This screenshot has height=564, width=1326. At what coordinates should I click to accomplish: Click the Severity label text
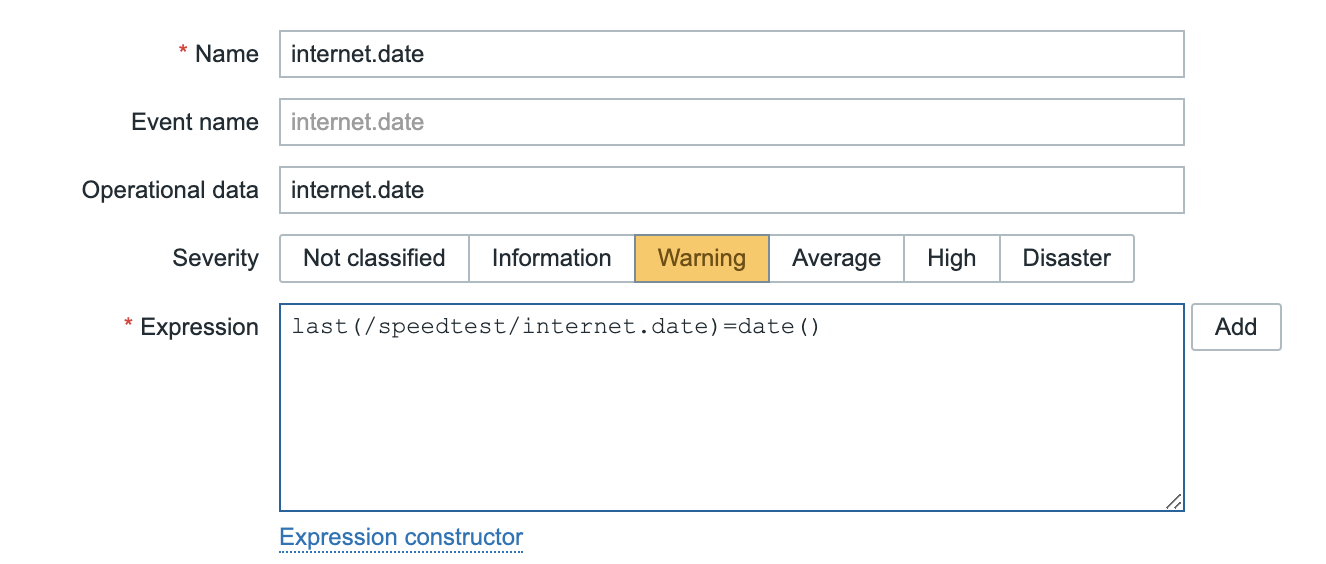pos(215,258)
